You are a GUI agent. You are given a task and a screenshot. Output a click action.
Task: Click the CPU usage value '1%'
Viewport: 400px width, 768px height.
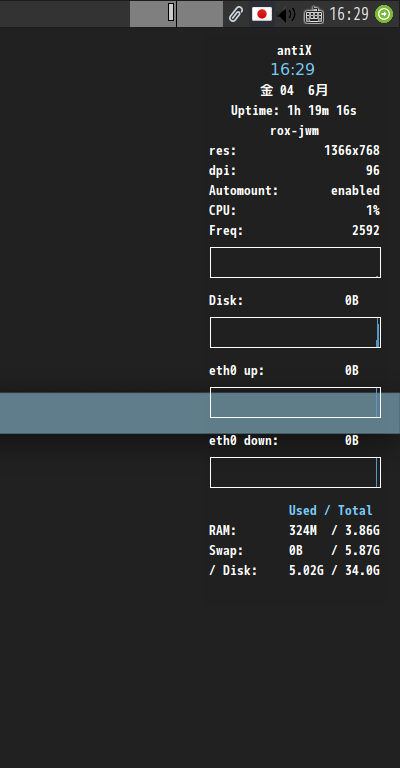373,211
